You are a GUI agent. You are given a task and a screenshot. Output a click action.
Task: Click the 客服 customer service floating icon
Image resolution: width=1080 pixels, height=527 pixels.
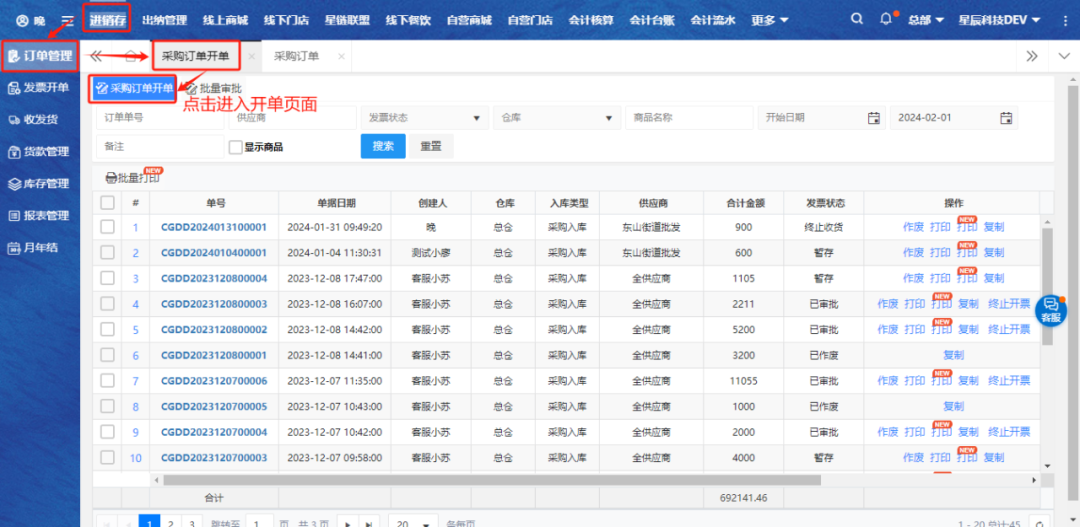tap(1051, 309)
